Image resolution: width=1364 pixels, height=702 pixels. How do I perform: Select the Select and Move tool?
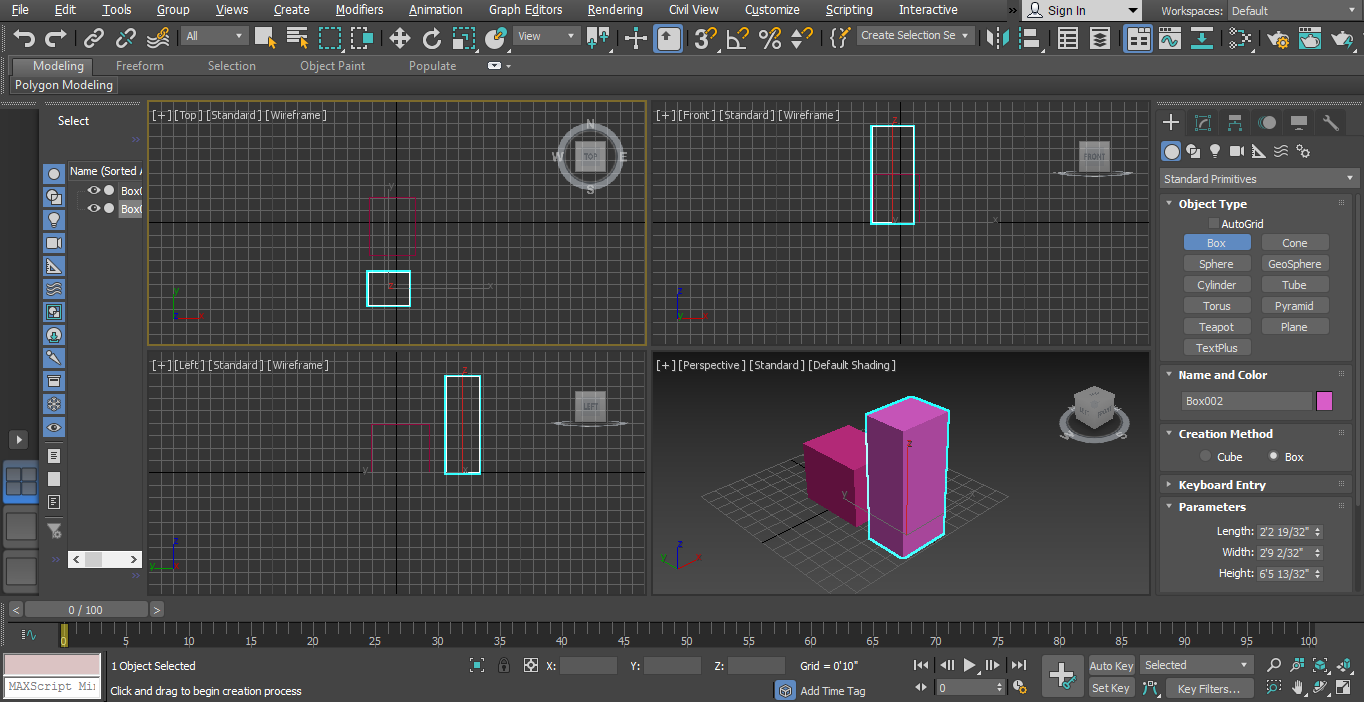(x=399, y=38)
